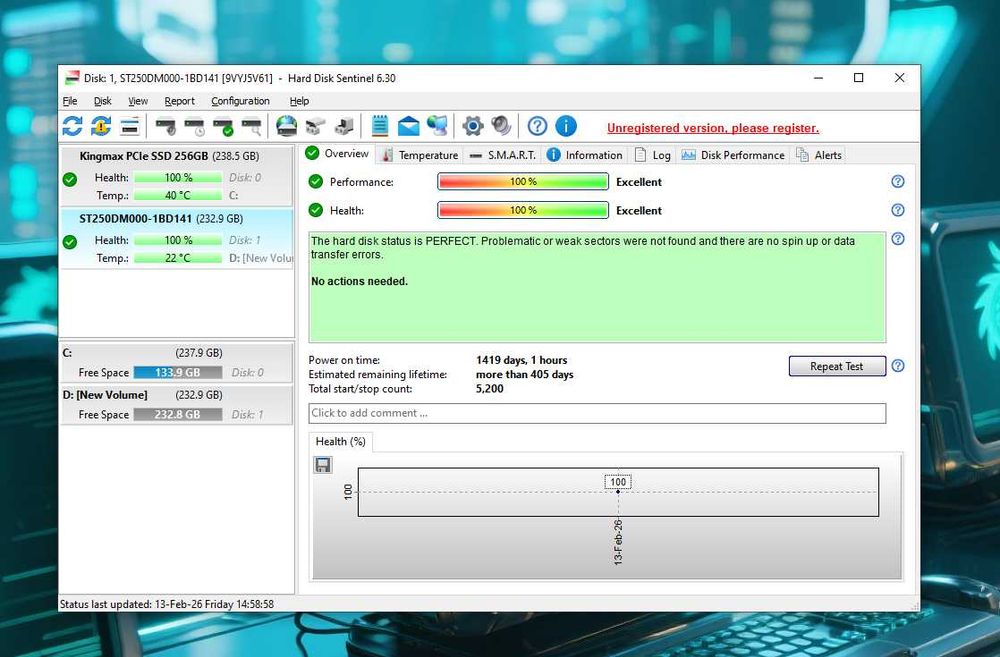Click the disk with clock toolbar icon
The height and width of the screenshot is (657, 1000).
195,126
